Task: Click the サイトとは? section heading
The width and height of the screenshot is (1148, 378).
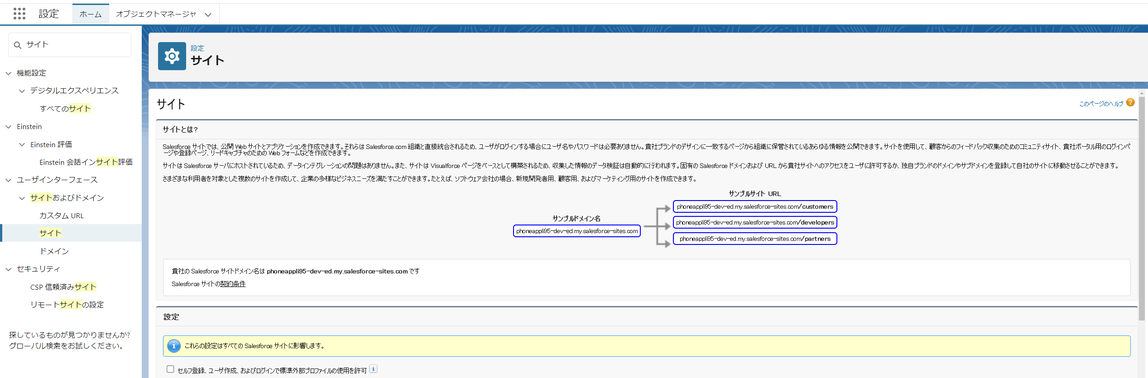Action: pyautogui.click(x=181, y=130)
